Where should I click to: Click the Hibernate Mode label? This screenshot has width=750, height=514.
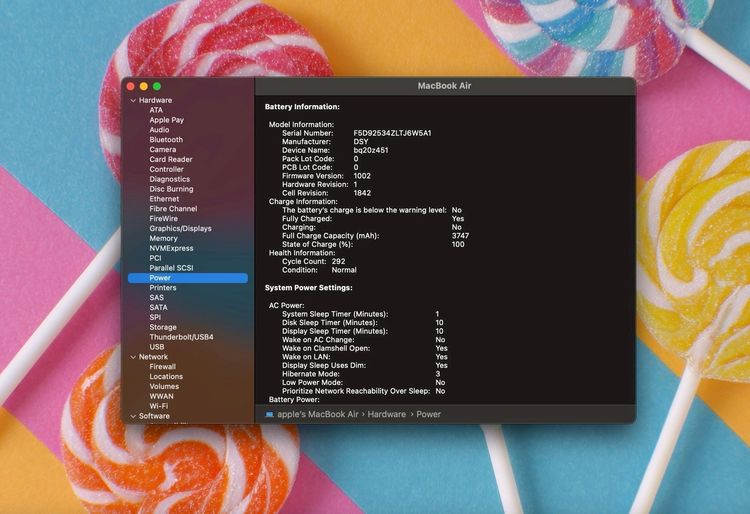tap(311, 374)
